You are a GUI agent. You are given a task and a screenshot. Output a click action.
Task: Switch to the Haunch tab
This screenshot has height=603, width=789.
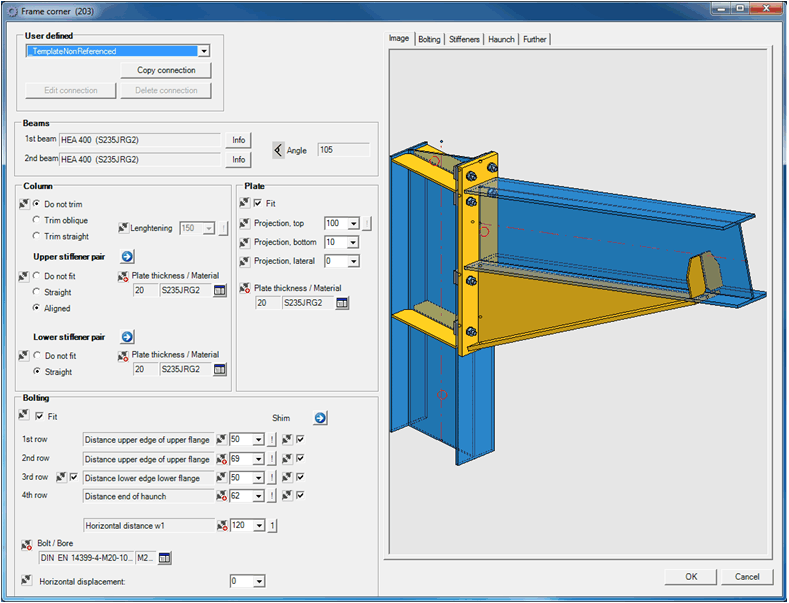[501, 39]
